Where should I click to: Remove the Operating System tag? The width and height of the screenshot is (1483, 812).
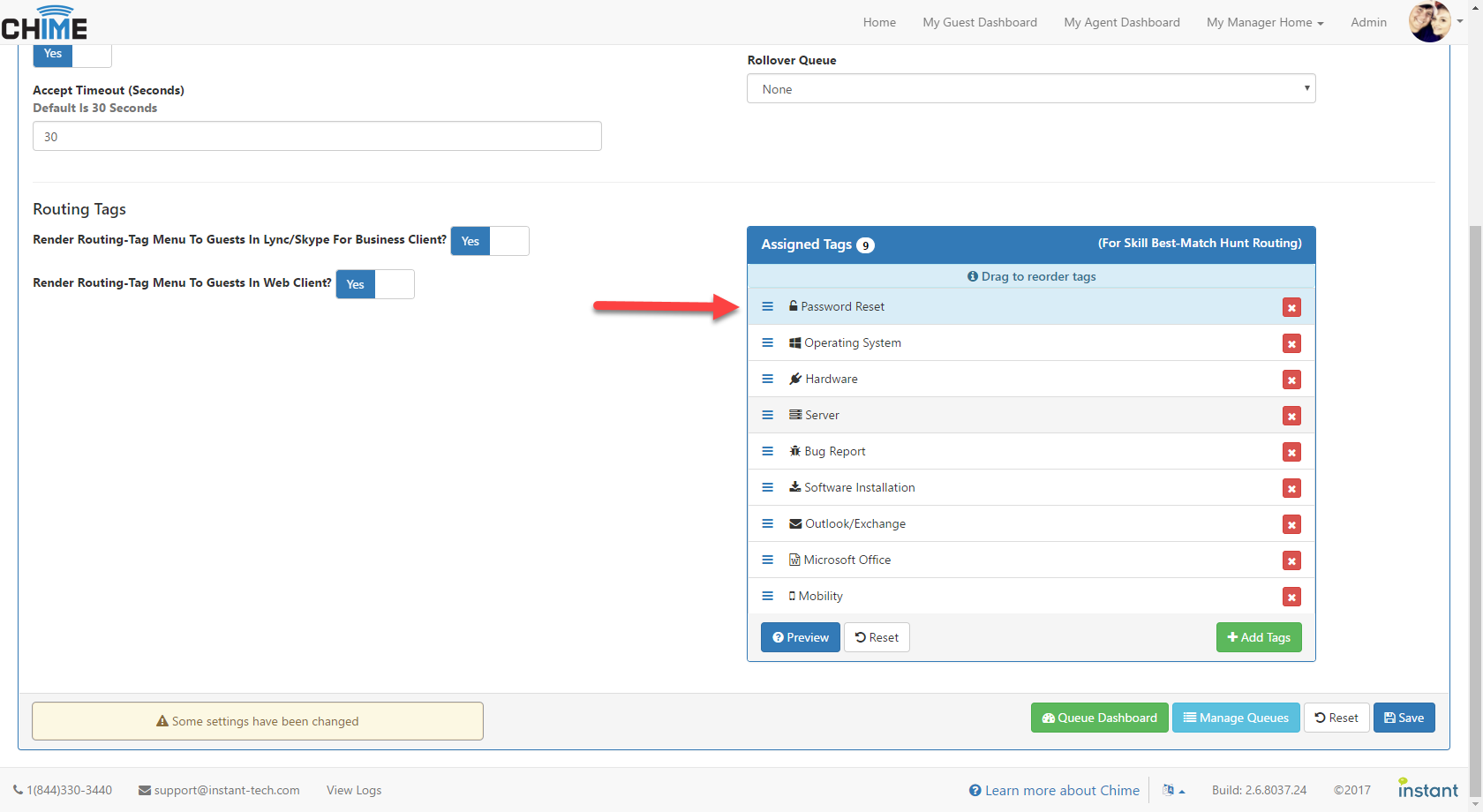[1291, 343]
